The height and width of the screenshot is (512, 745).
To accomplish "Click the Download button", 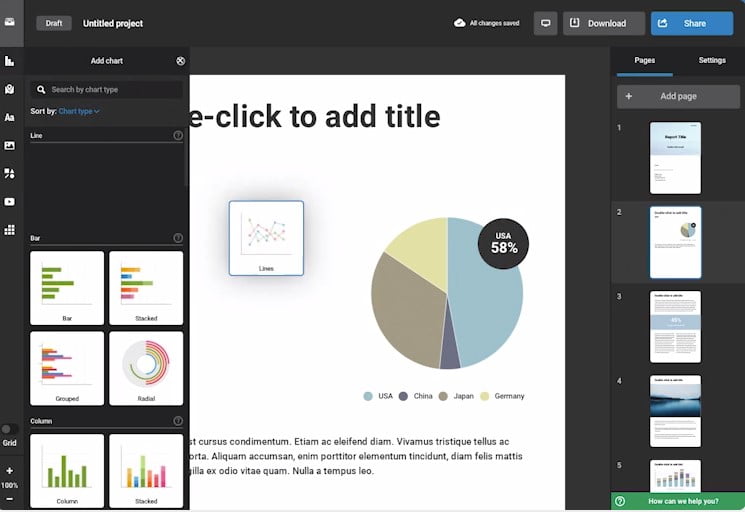I will coord(604,23).
